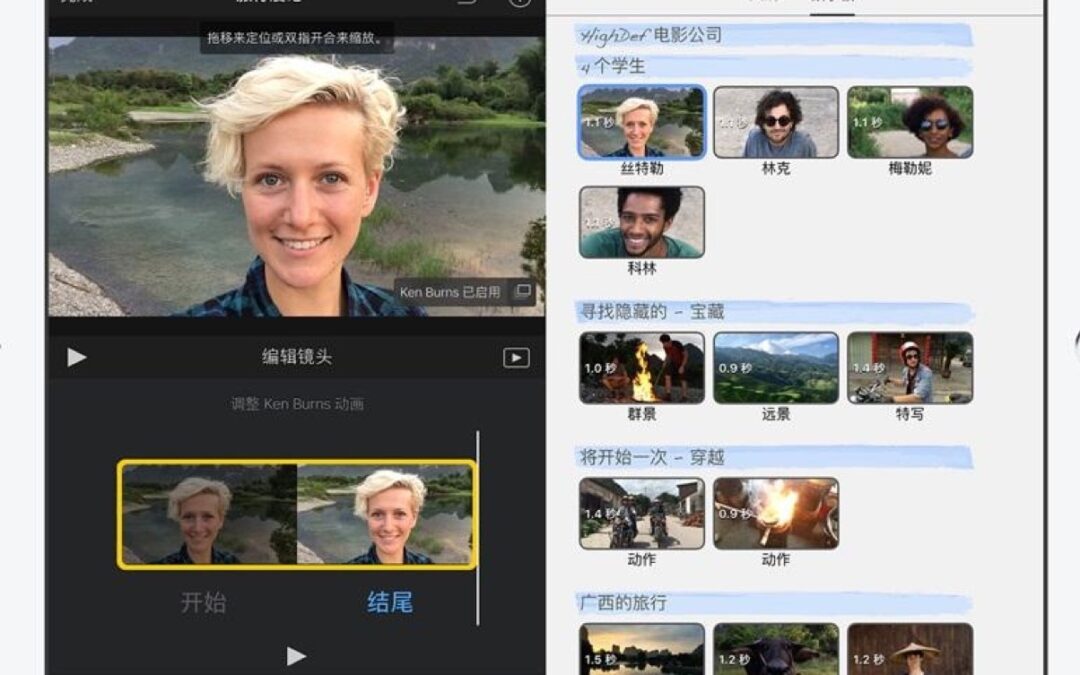Edit the HighDef 电影公司 title text
The image size is (1080, 675).
[650, 35]
